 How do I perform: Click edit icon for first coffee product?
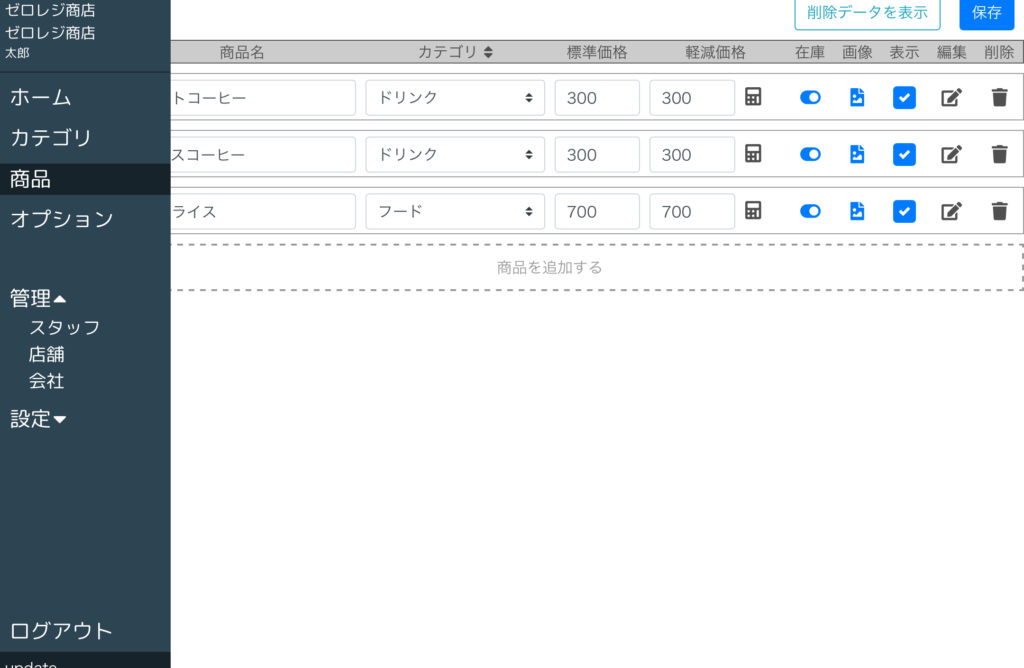(951, 97)
